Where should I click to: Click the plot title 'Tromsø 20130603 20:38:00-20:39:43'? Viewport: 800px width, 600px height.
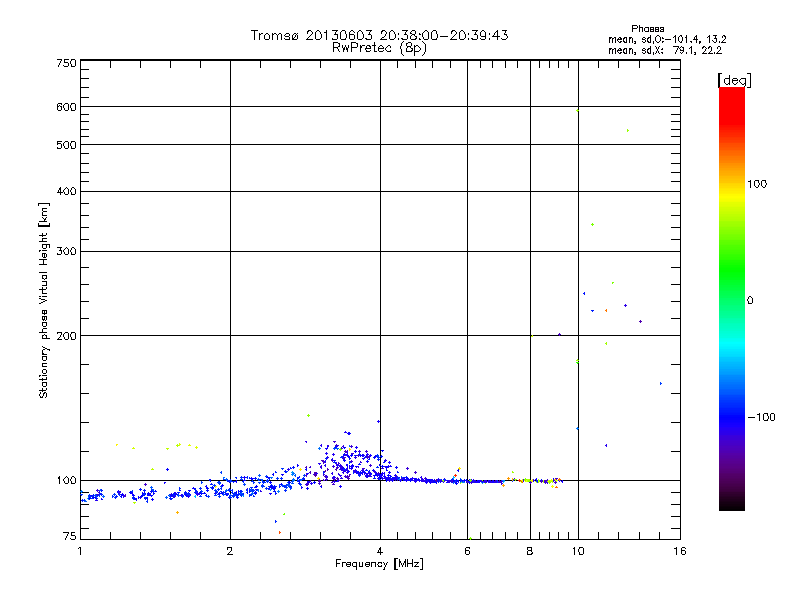tap(379, 35)
